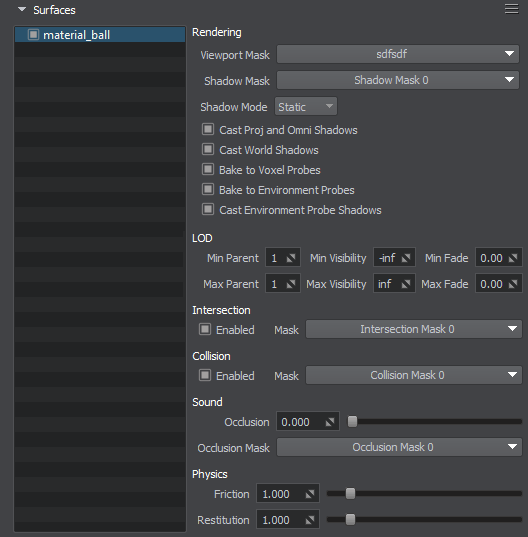Open the Occlusion Mask 0 dropdown
Image resolution: width=528 pixels, height=537 pixels.
pos(399,447)
